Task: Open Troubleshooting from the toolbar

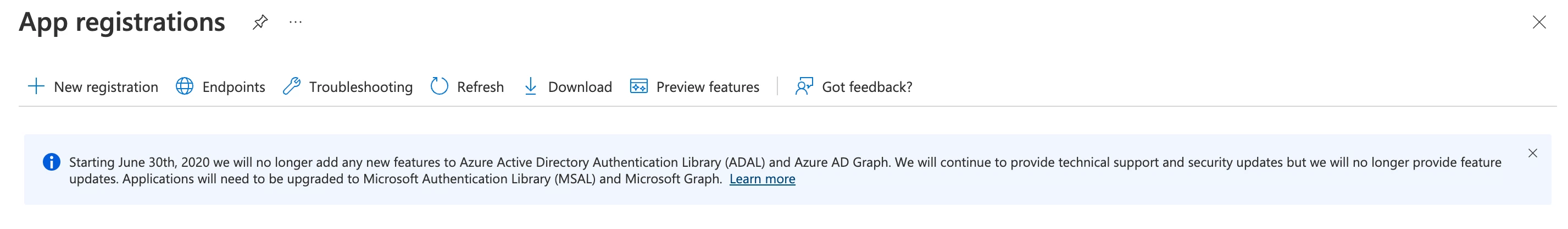Action: tap(361, 87)
